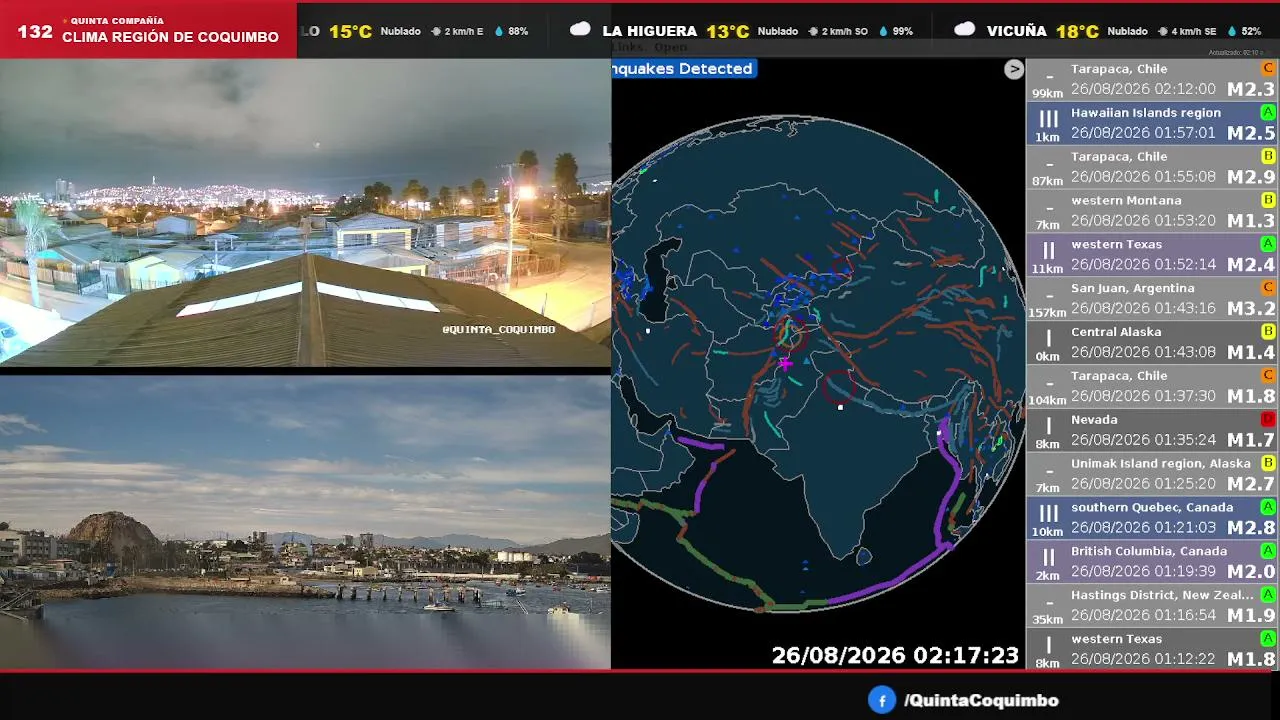Click the 26/08/2026 01:55:08 timestamp
1280x720 pixels.
[1143, 177]
